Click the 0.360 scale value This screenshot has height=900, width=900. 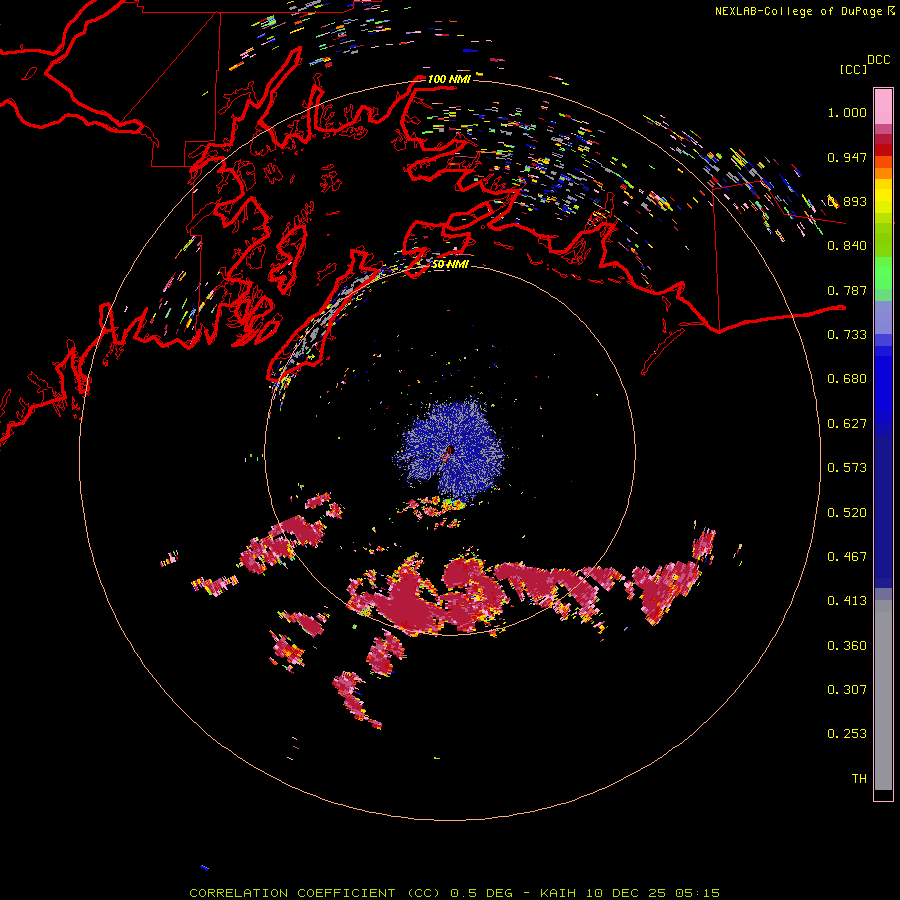tap(847, 646)
